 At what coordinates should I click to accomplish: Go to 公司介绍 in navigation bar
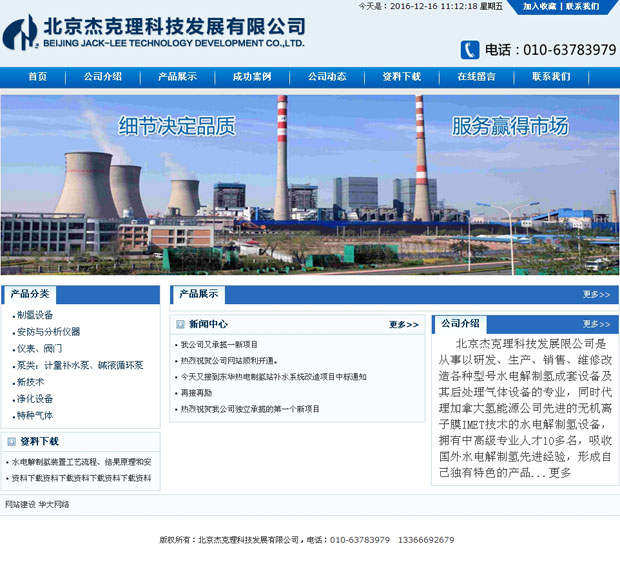[x=102, y=77]
